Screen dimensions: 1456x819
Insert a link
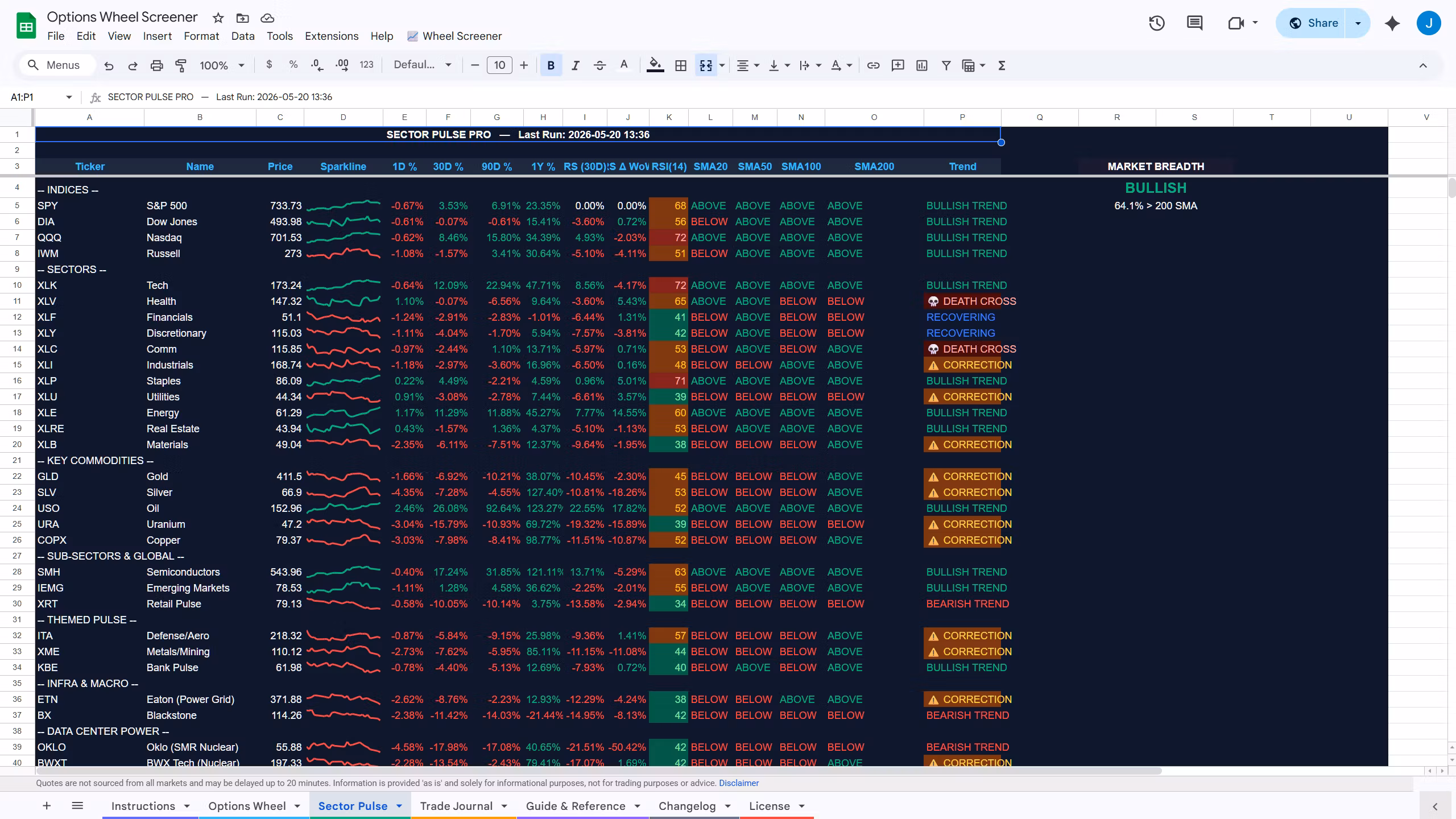pos(873,65)
